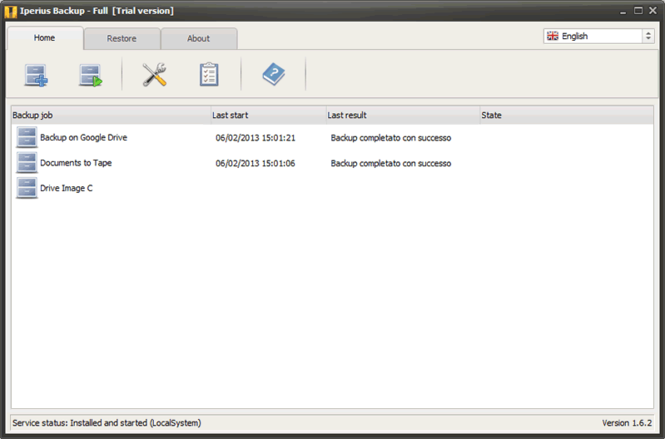Click last start '06/02/2013 15:01:06'
This screenshot has width=665, height=439.
[255, 163]
